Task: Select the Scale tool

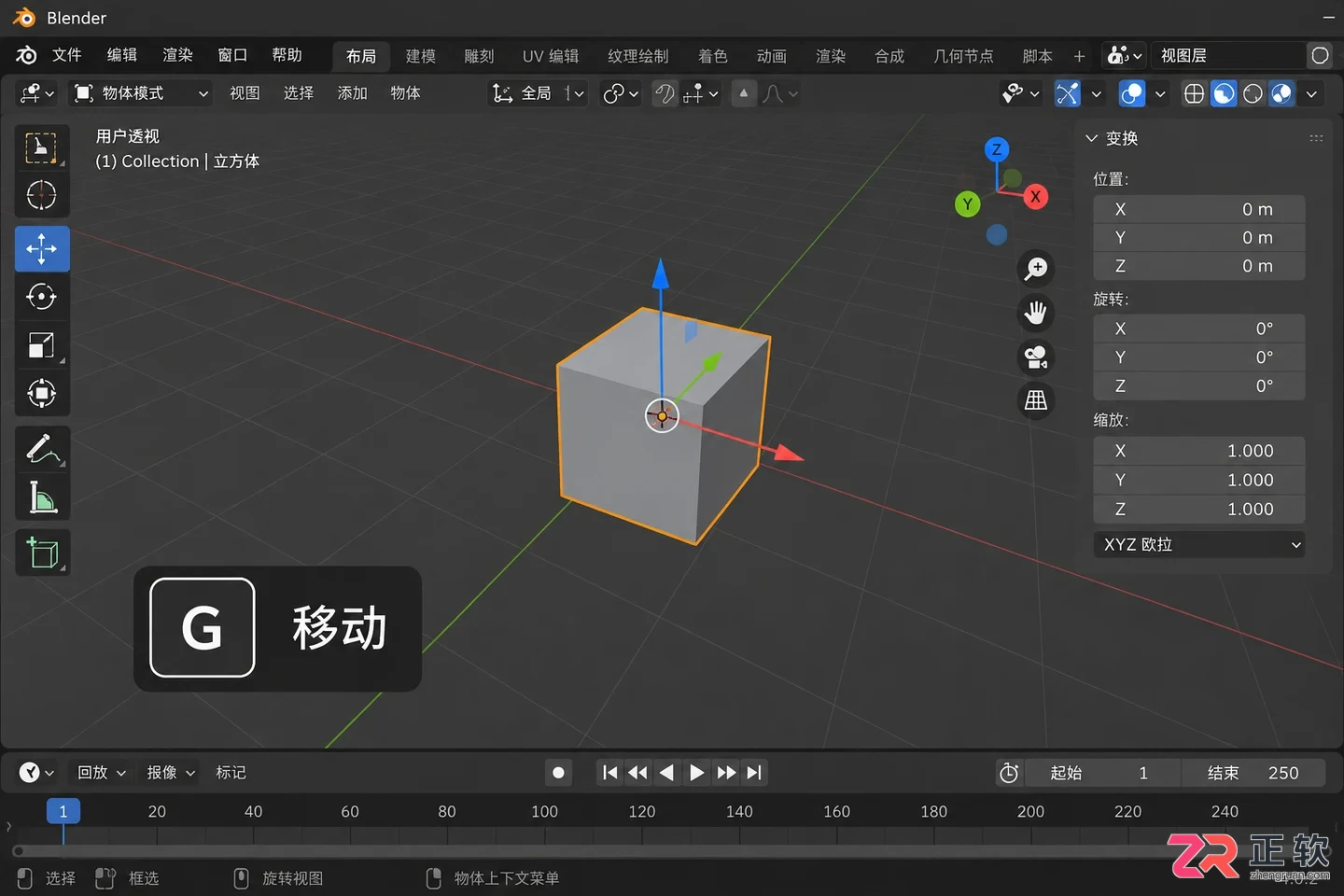Action: click(42, 345)
